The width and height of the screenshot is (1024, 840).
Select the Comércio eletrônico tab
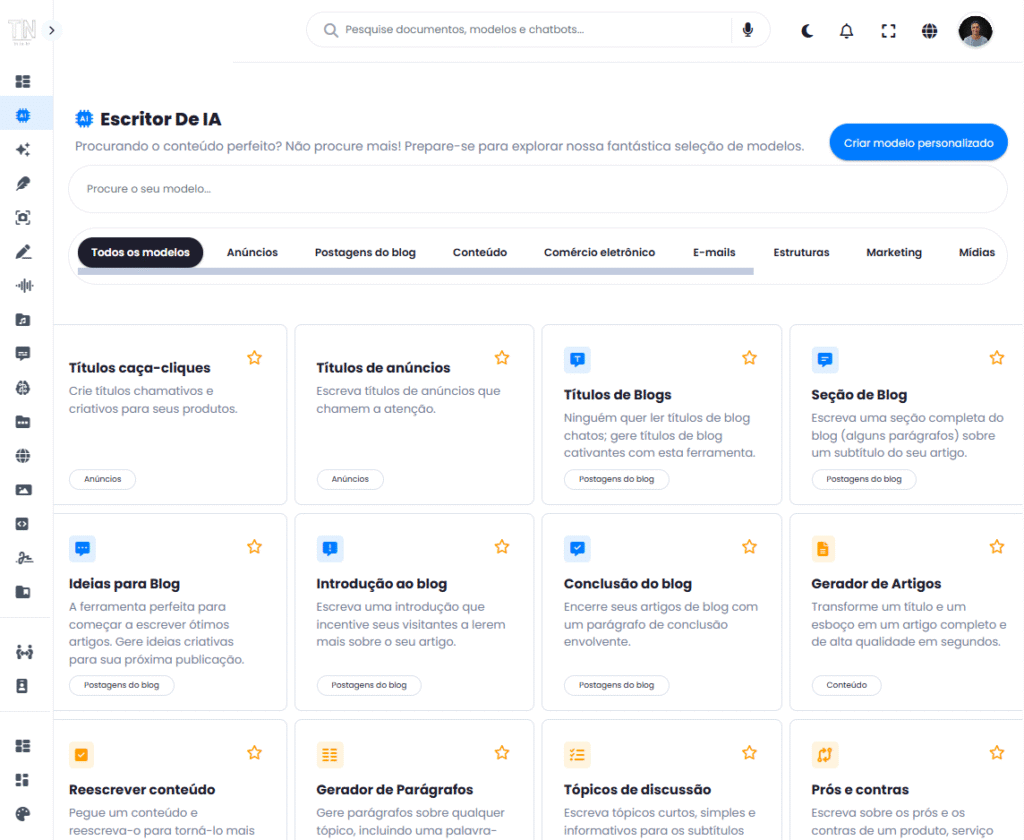599,253
